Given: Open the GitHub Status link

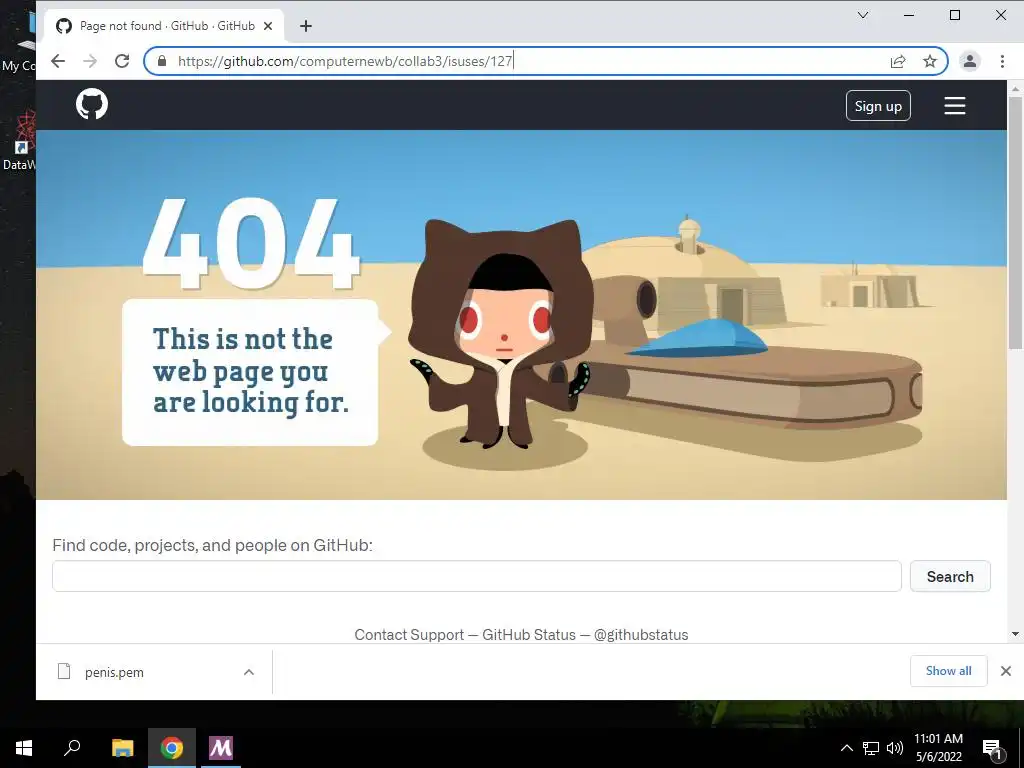Looking at the screenshot, I should [x=529, y=635].
